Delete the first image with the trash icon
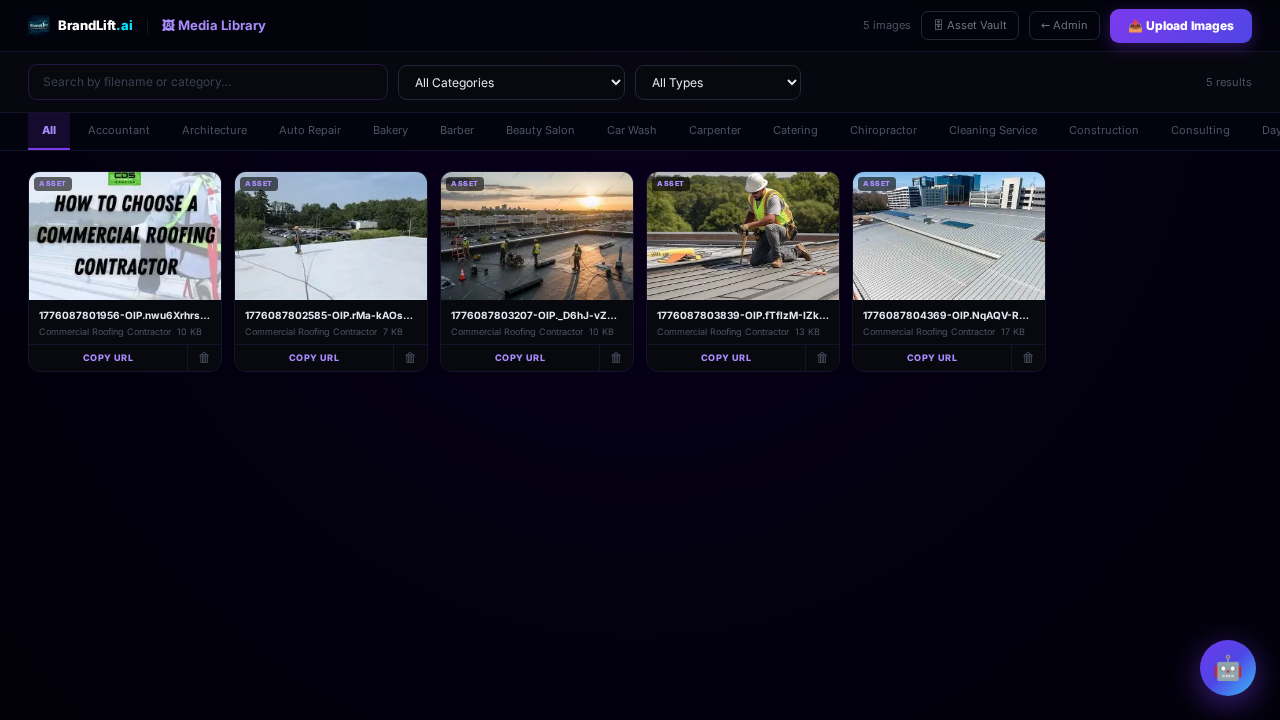 coord(204,358)
